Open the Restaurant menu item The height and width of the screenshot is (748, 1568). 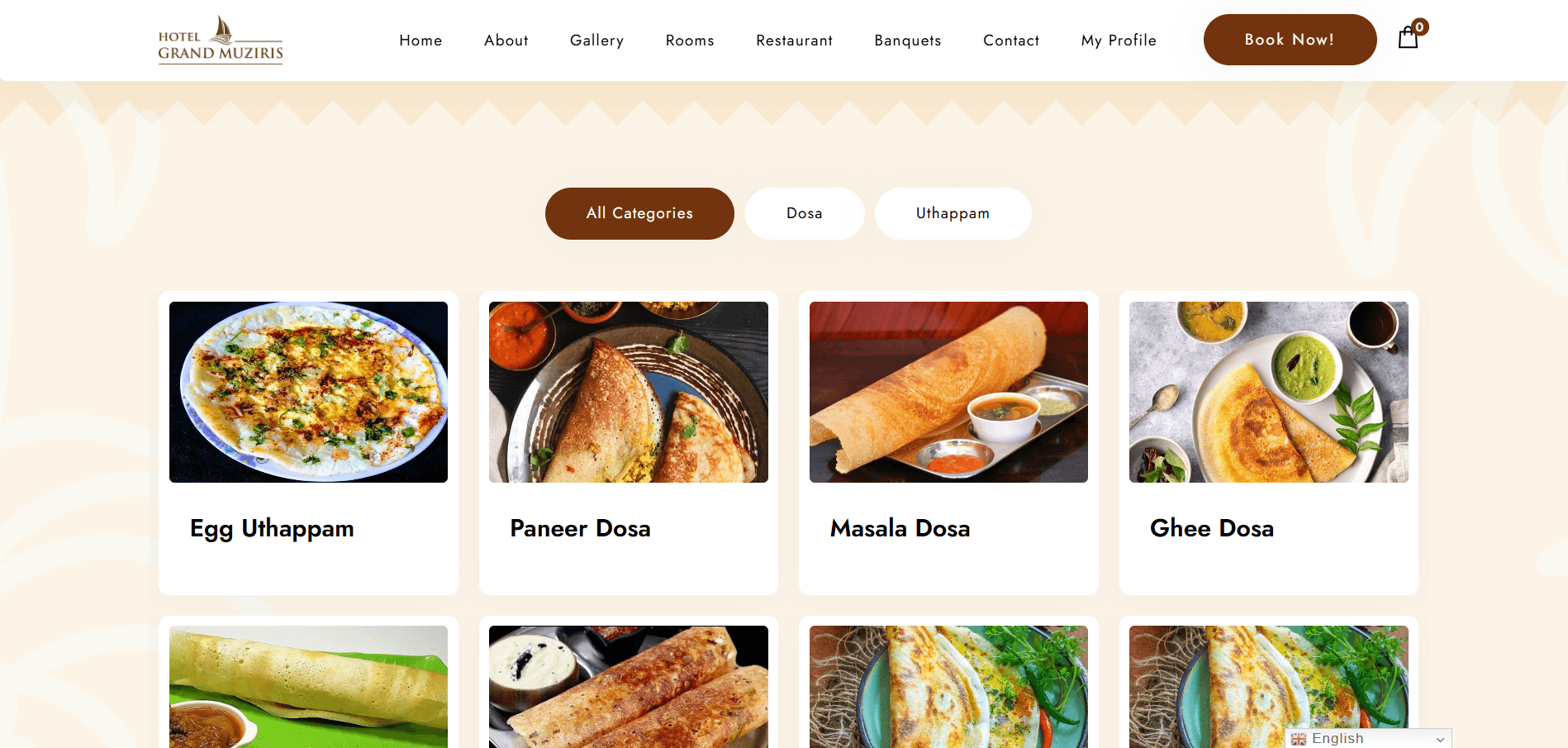click(x=794, y=40)
